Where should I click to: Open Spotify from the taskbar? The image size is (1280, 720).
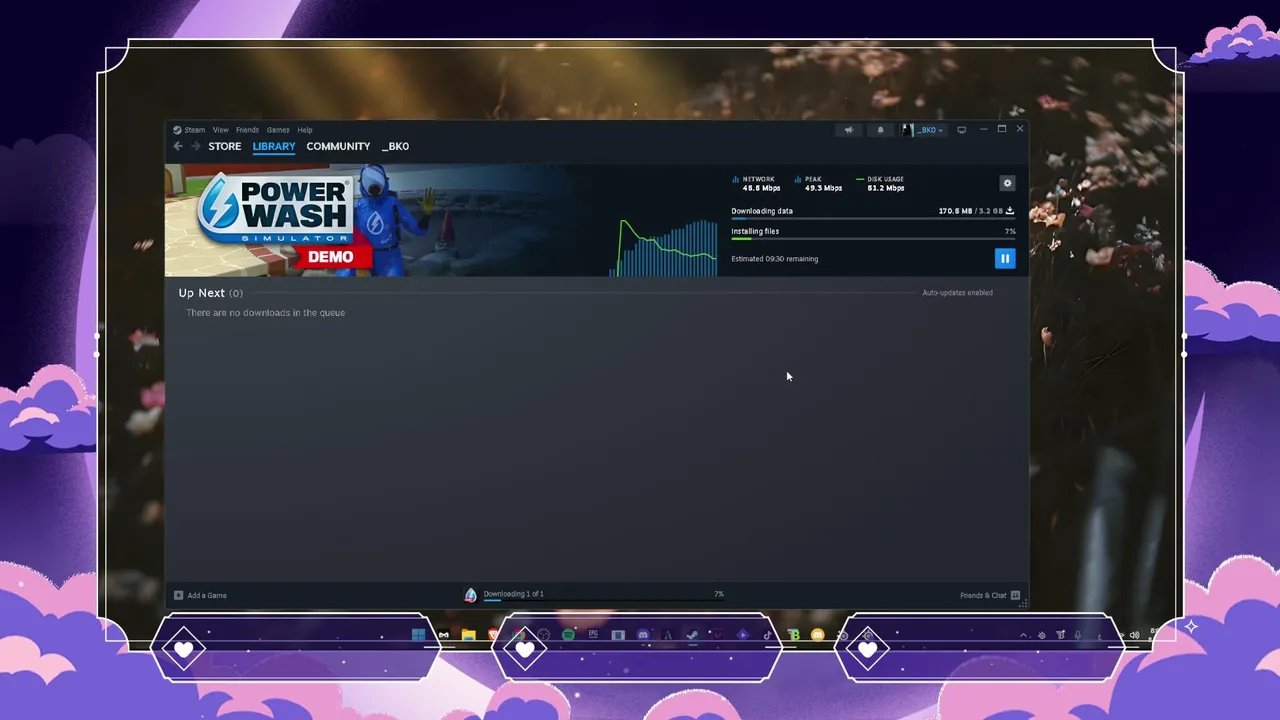pyautogui.click(x=568, y=635)
